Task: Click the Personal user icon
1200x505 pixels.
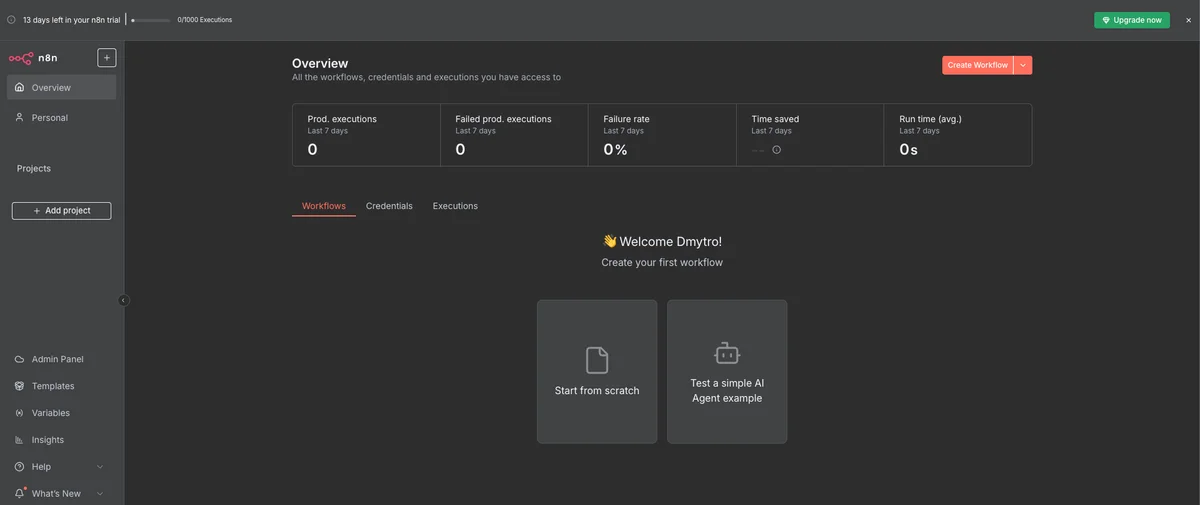Action: pyautogui.click(x=20, y=118)
